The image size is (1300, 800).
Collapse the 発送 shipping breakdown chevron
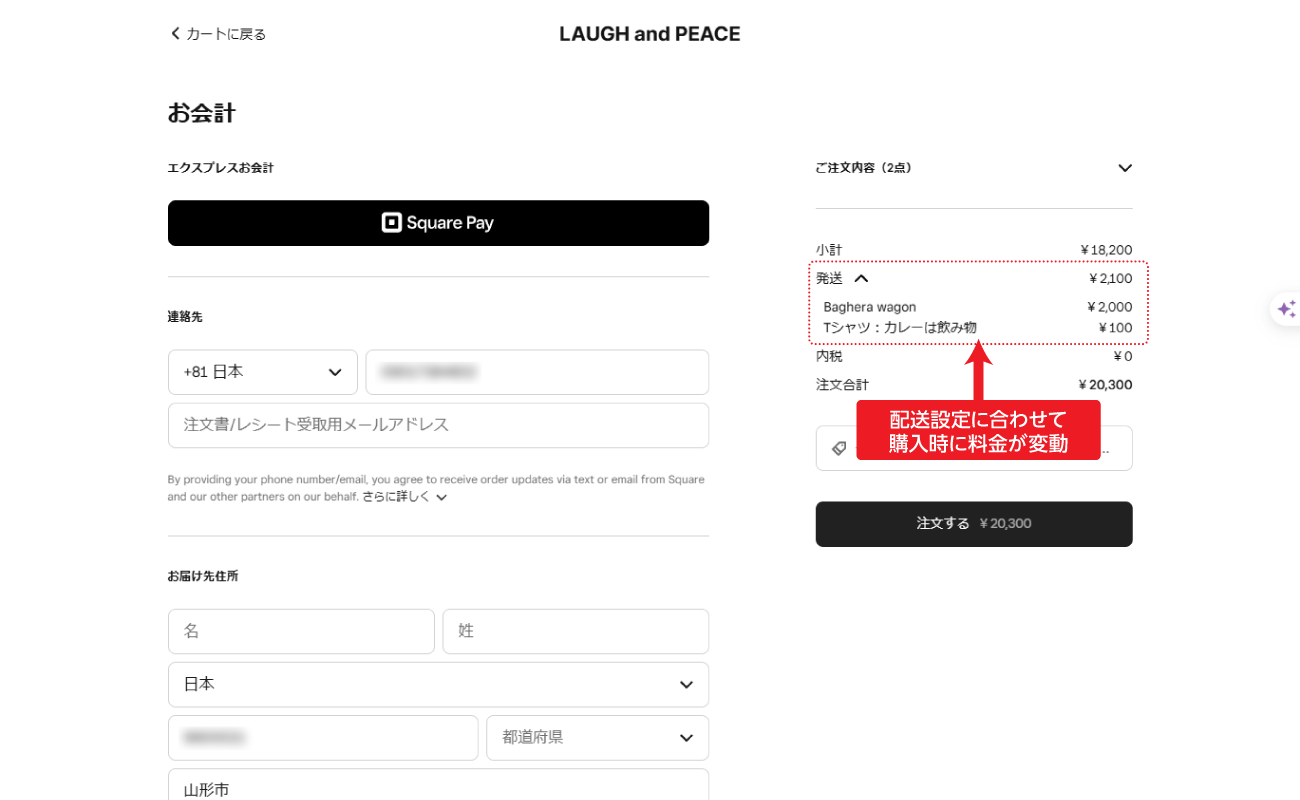click(861, 279)
